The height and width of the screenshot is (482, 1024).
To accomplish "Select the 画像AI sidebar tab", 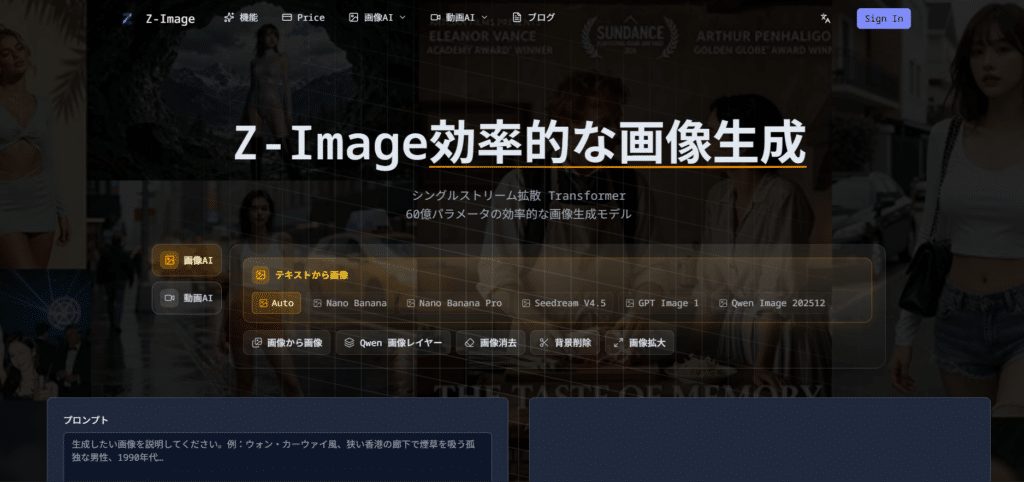I will [x=188, y=260].
